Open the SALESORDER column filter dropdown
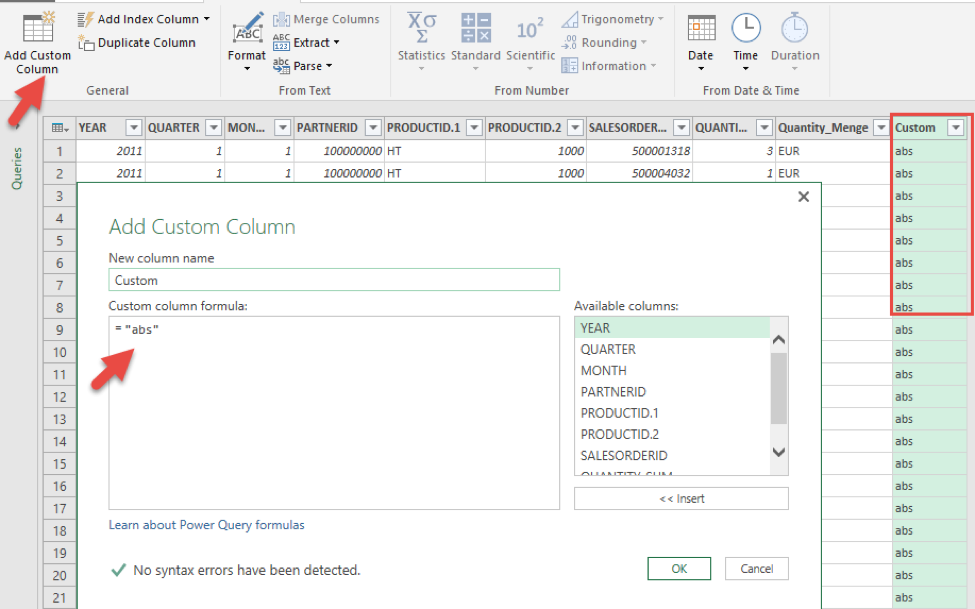Viewport: 975px width, 609px height. pos(682,128)
